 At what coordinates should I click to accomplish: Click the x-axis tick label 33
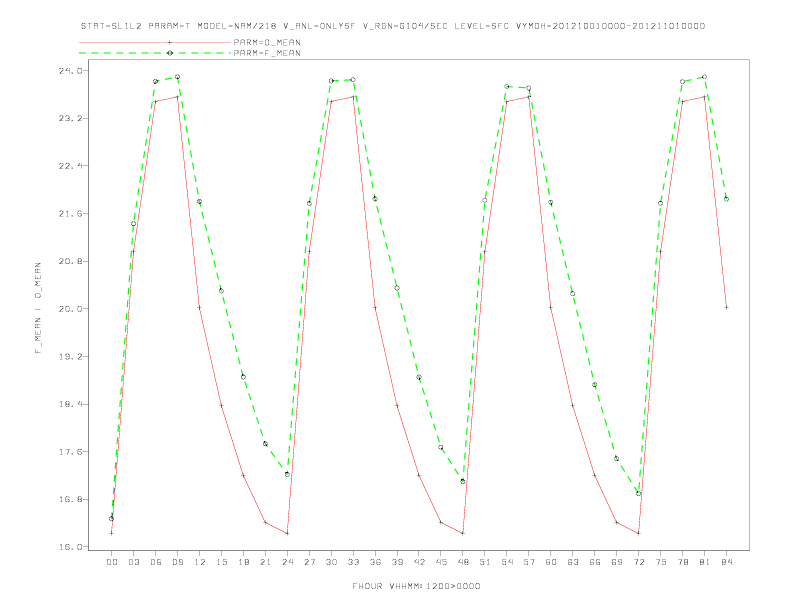353,562
